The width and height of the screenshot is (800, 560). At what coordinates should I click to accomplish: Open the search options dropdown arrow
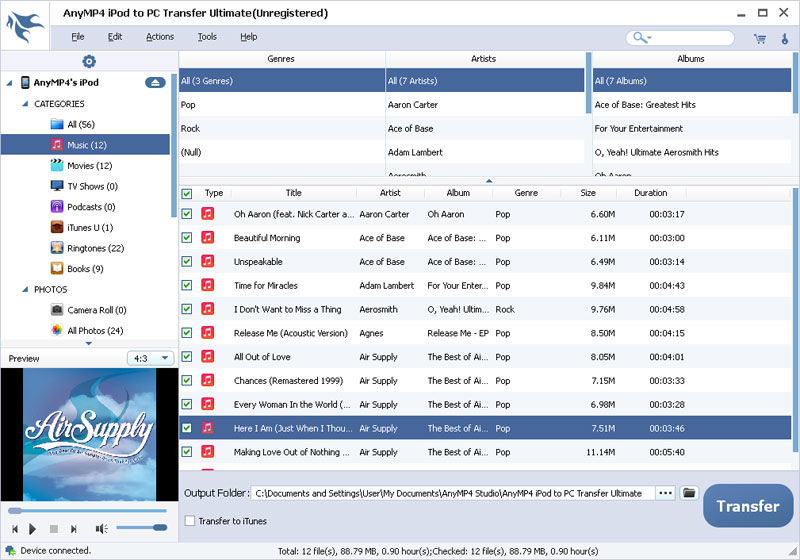[649, 38]
